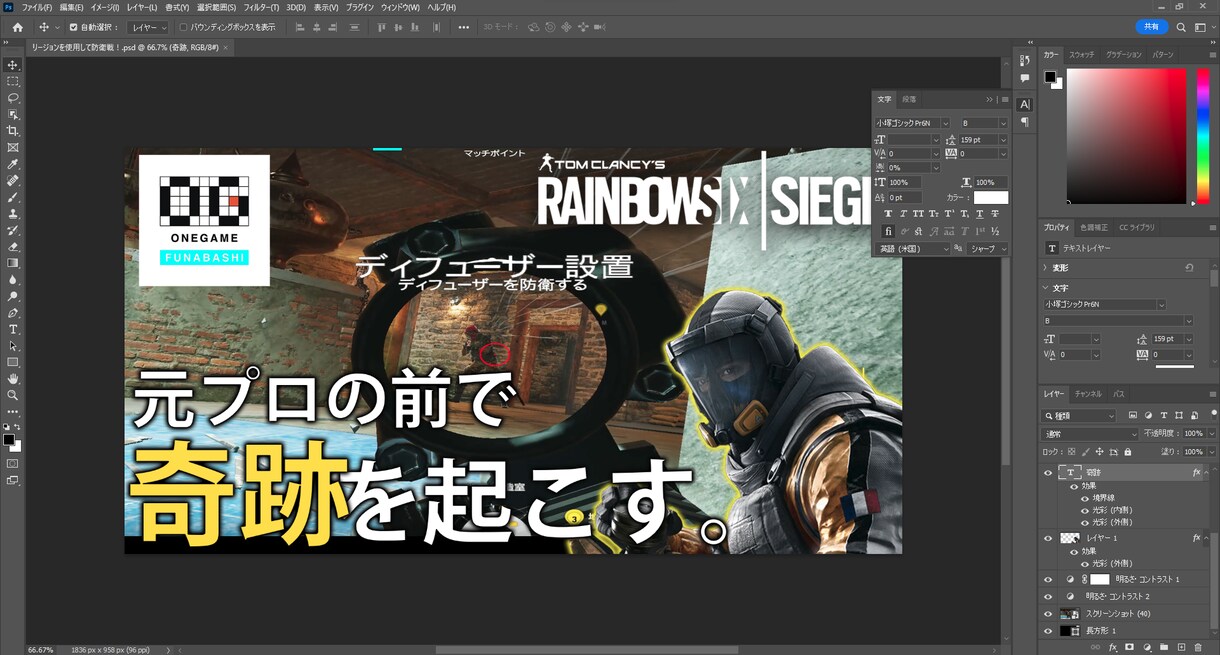This screenshot has width=1220, height=655.
Task: Select the Lasso tool
Action: tap(13, 98)
